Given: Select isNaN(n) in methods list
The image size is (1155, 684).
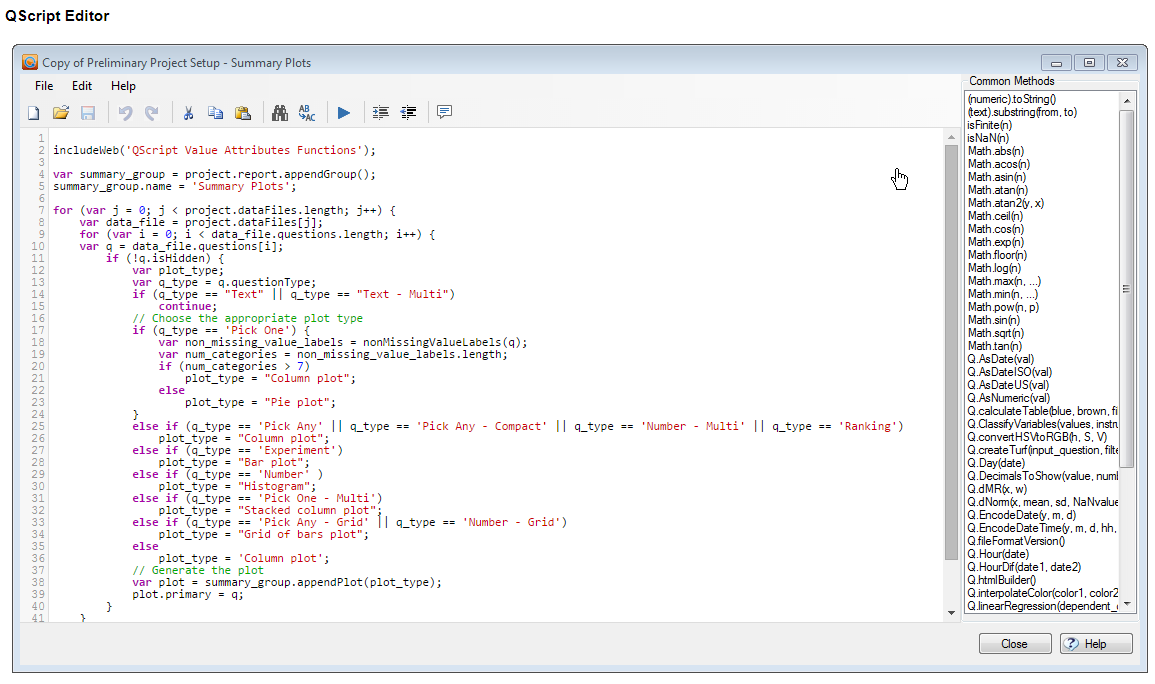Looking at the screenshot, I should pyautogui.click(x=988, y=138).
